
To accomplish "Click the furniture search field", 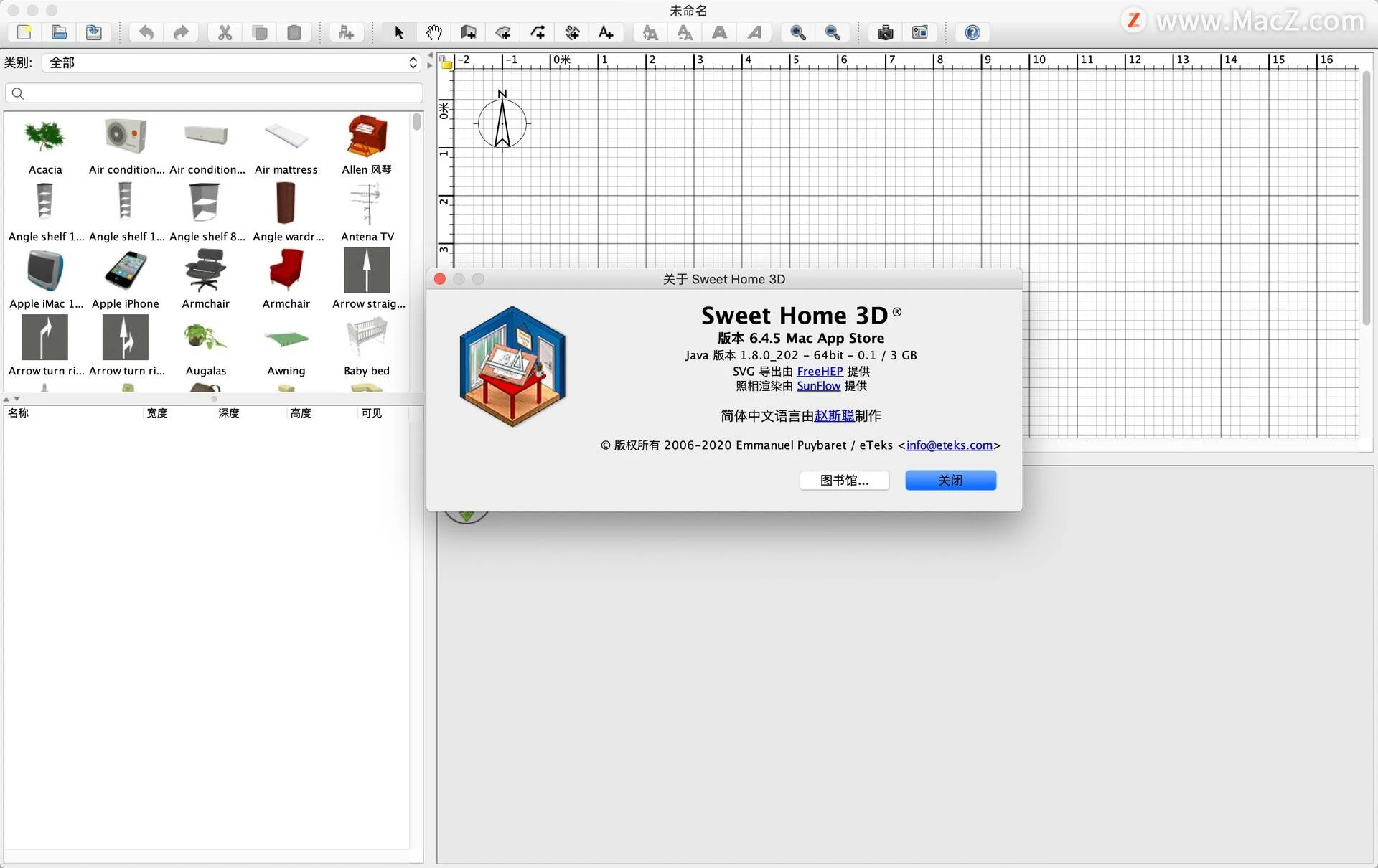I will point(214,93).
